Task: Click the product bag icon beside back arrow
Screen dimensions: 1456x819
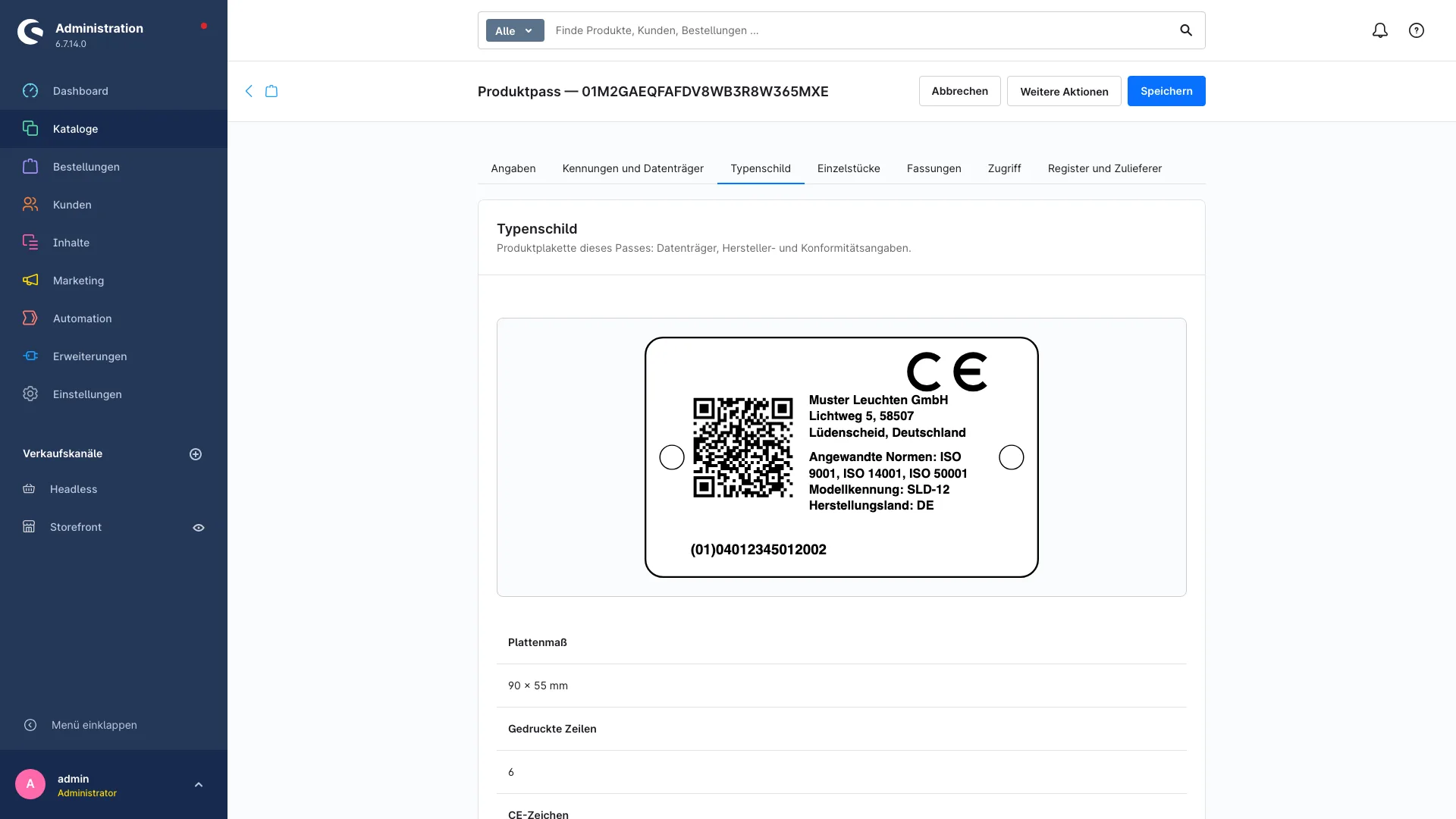Action: click(271, 91)
